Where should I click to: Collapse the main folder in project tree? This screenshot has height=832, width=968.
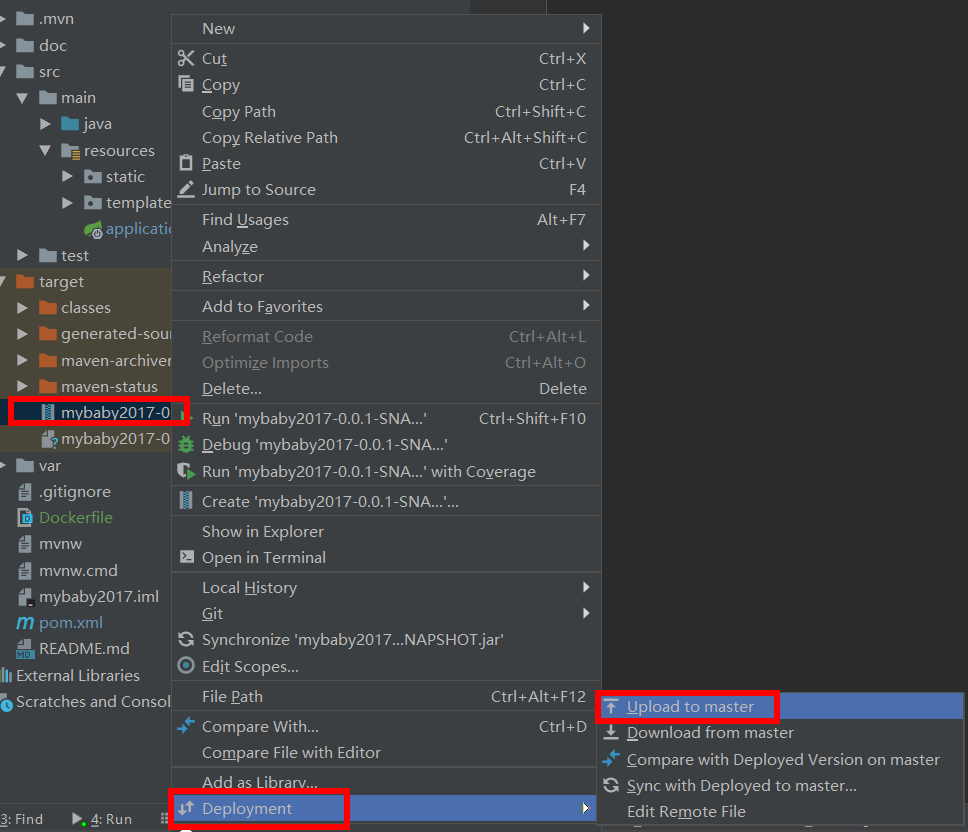(24, 97)
